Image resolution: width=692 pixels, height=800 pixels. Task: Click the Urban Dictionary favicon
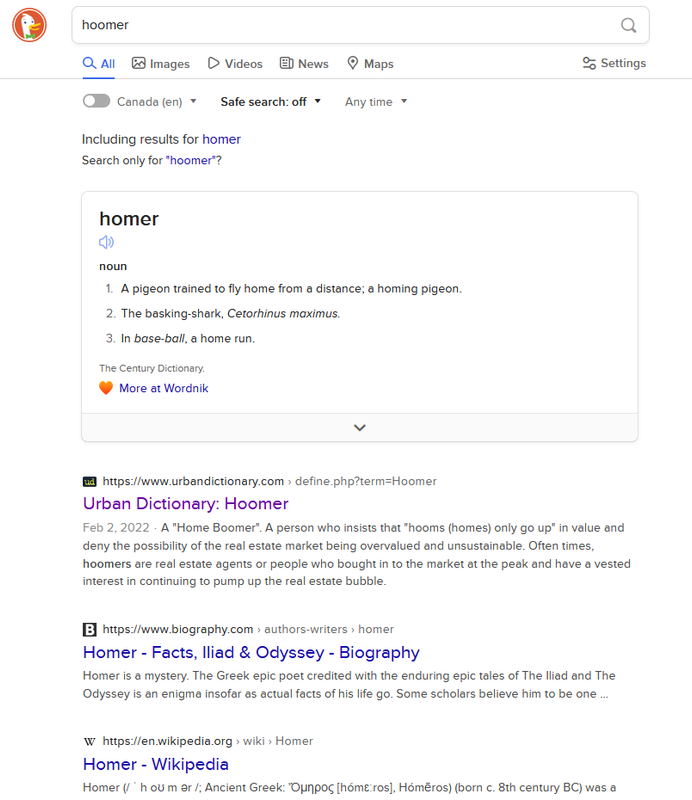(89, 482)
